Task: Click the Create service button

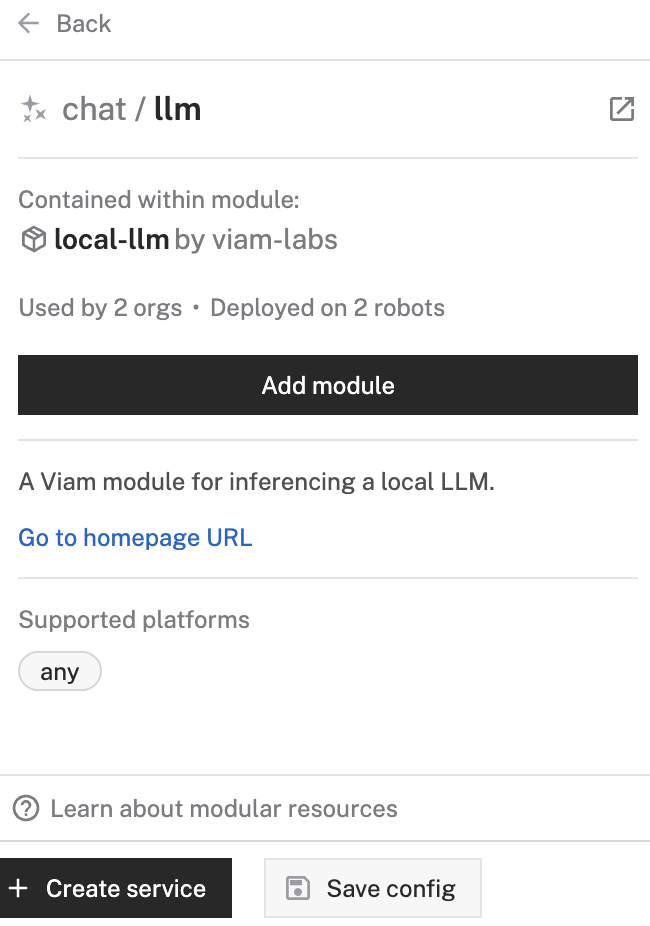Action: (x=116, y=888)
